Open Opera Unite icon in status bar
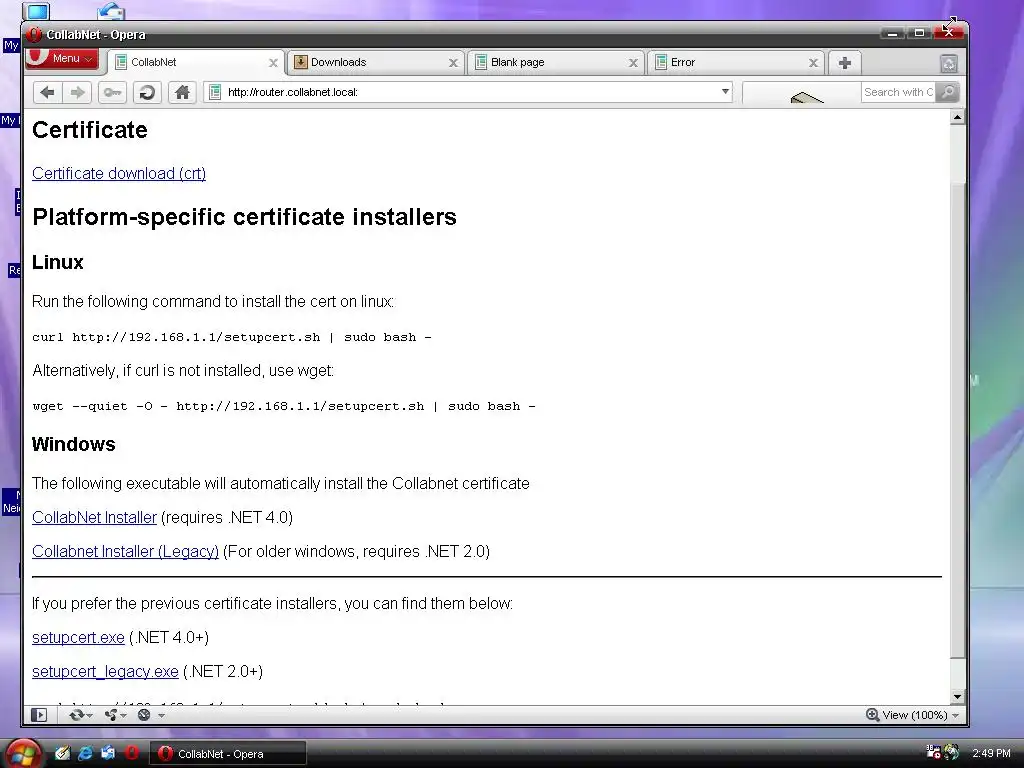 pyautogui.click(x=110, y=715)
